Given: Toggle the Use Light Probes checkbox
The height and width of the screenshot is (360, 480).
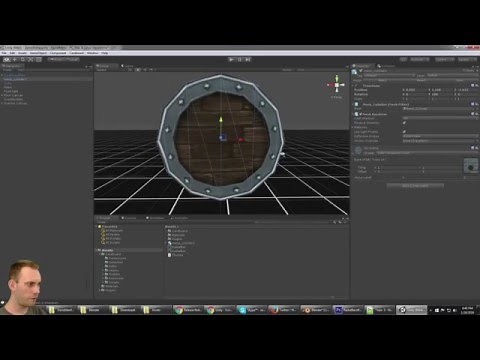Looking at the screenshot, I should tap(404, 132).
